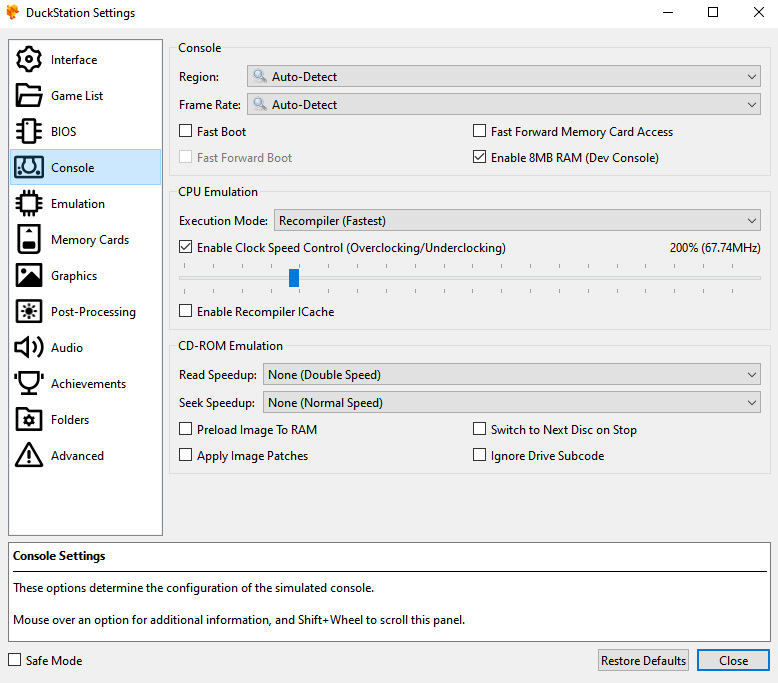
Task: Check Preload Image To RAM
Action: 186,429
